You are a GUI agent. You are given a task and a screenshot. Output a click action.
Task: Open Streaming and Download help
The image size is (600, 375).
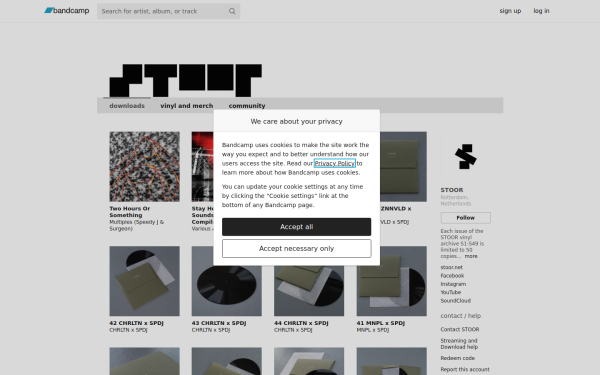coord(459,344)
